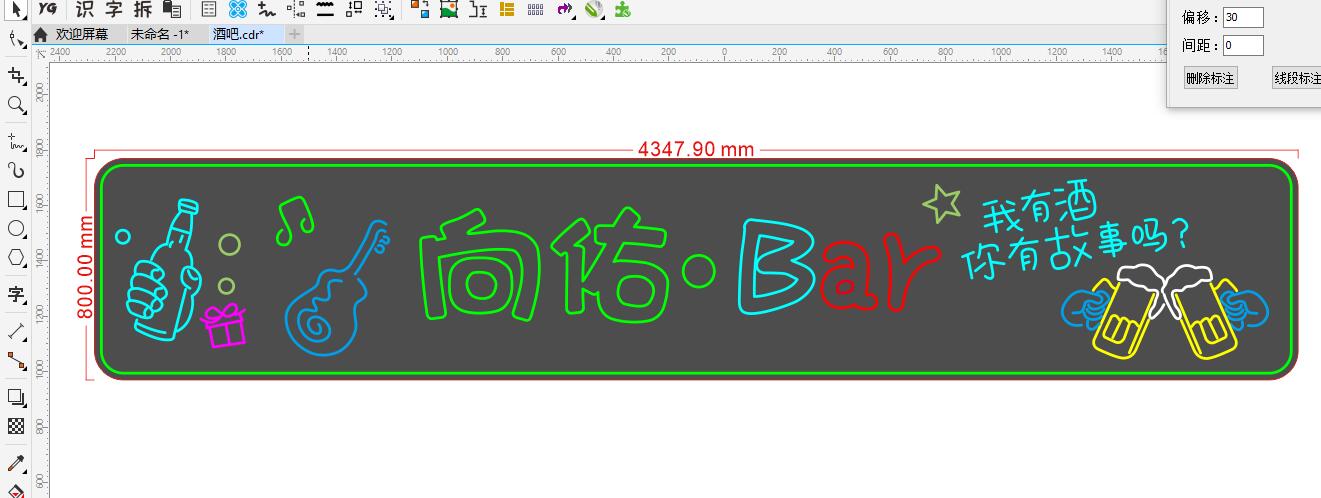Select the Parallel dimension tool

point(16,330)
